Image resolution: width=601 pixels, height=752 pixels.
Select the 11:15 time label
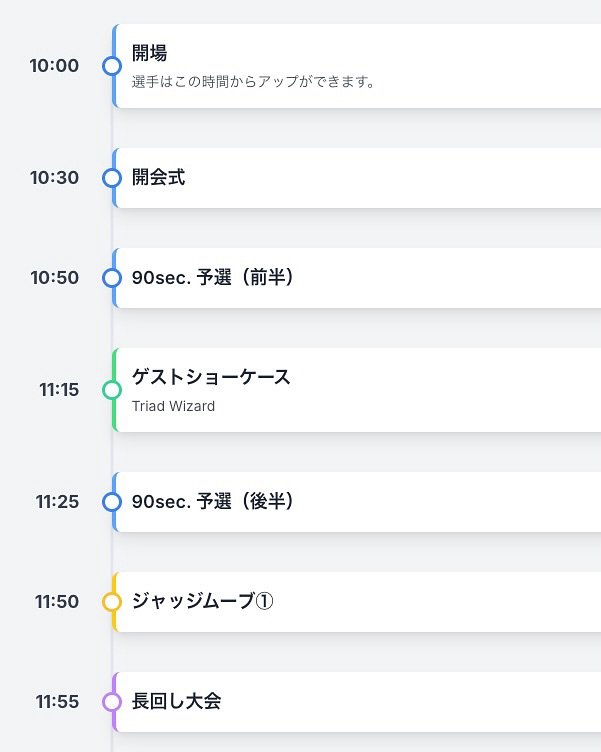click(59, 390)
